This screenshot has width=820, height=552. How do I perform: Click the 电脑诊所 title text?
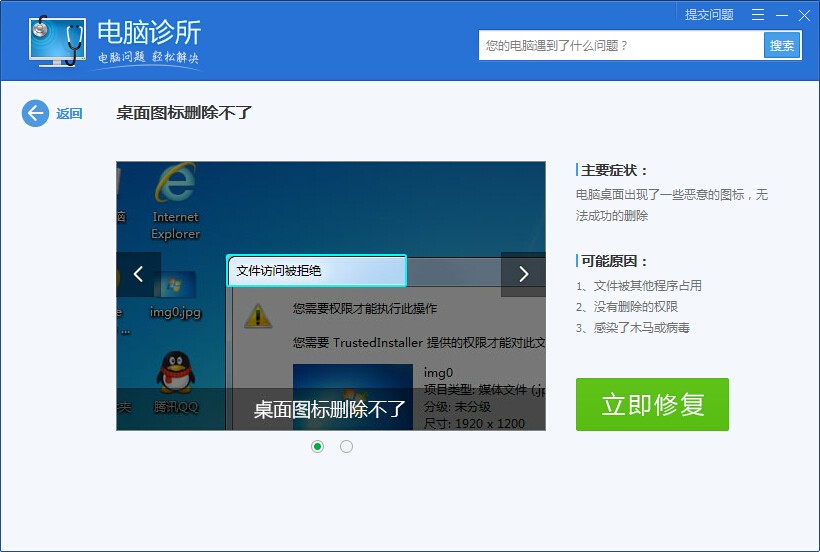coord(149,32)
